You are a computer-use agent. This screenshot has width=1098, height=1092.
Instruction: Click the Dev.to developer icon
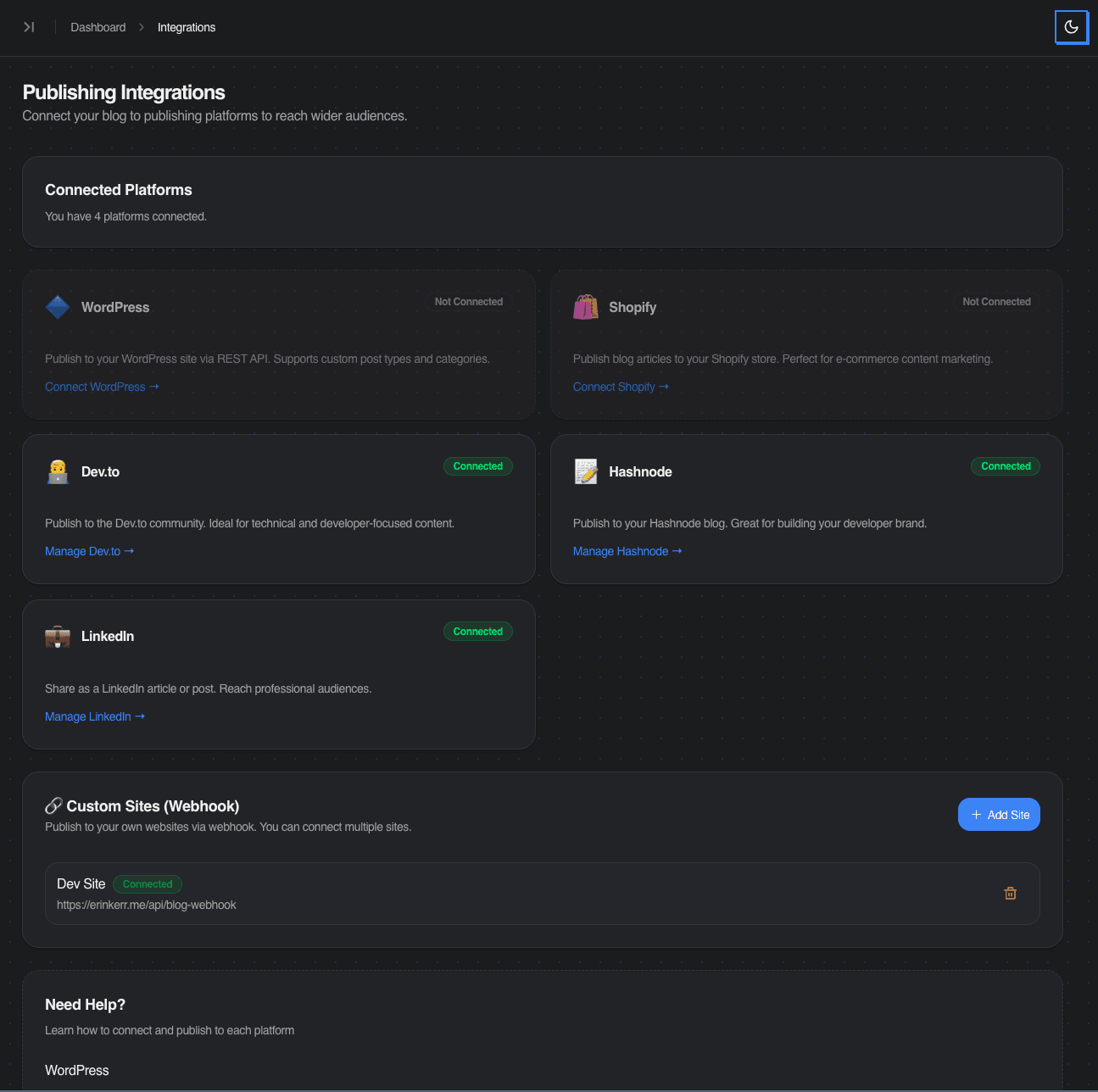point(58,471)
